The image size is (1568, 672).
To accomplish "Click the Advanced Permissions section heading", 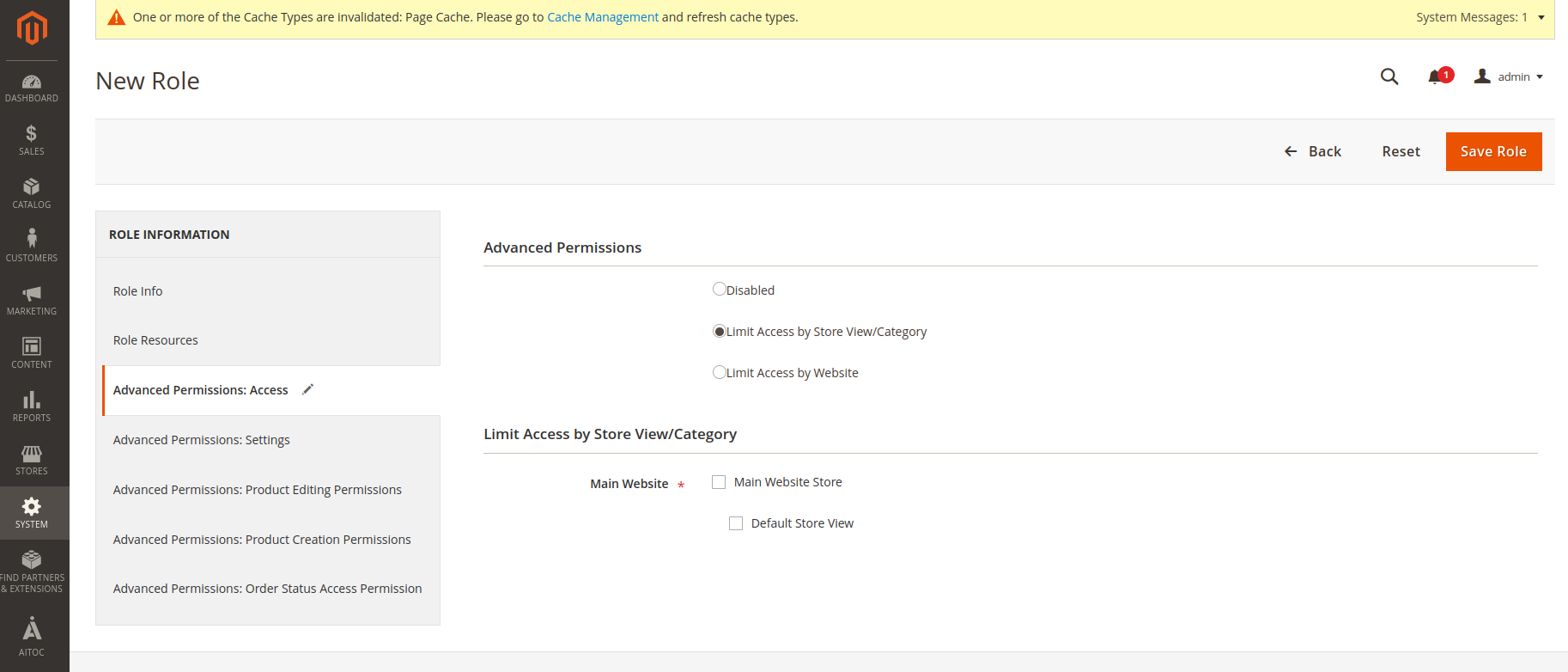I will pyautogui.click(x=562, y=247).
